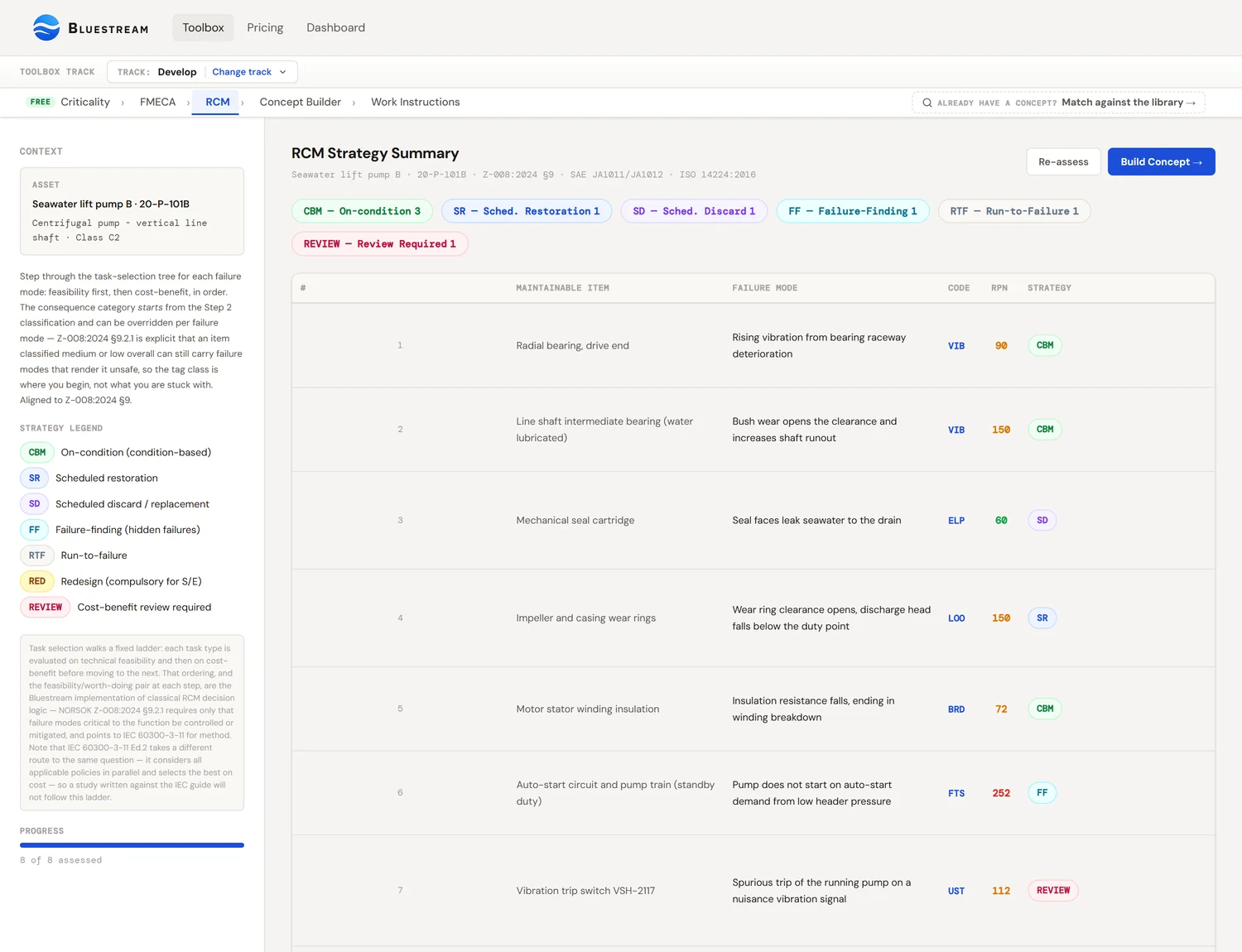Click the CBM legend badge in sidebar
1242x952 pixels.
[37, 452]
